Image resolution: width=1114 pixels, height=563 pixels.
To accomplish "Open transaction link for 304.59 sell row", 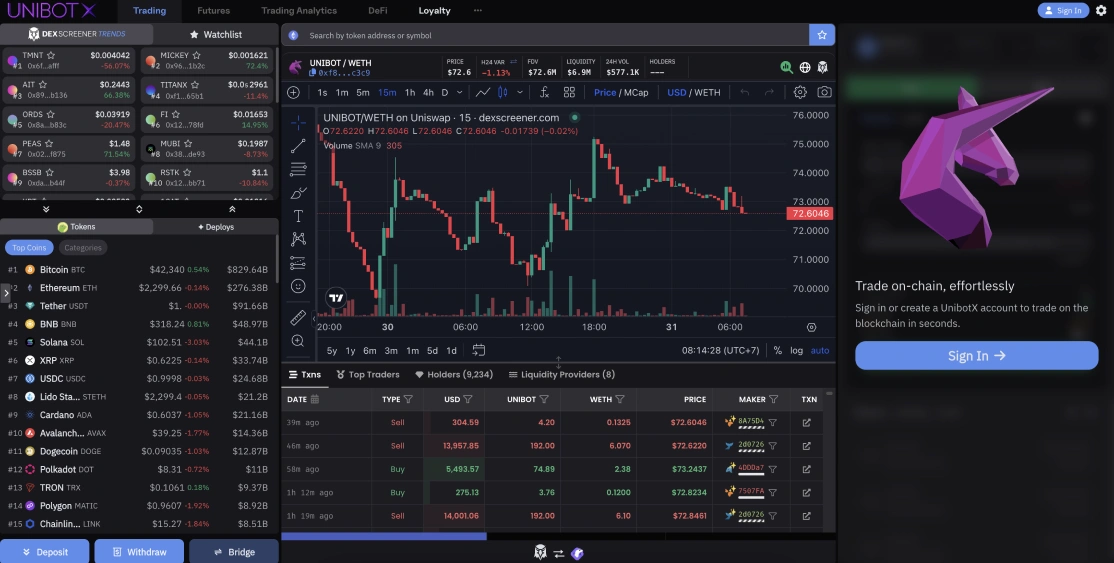I will pos(806,422).
